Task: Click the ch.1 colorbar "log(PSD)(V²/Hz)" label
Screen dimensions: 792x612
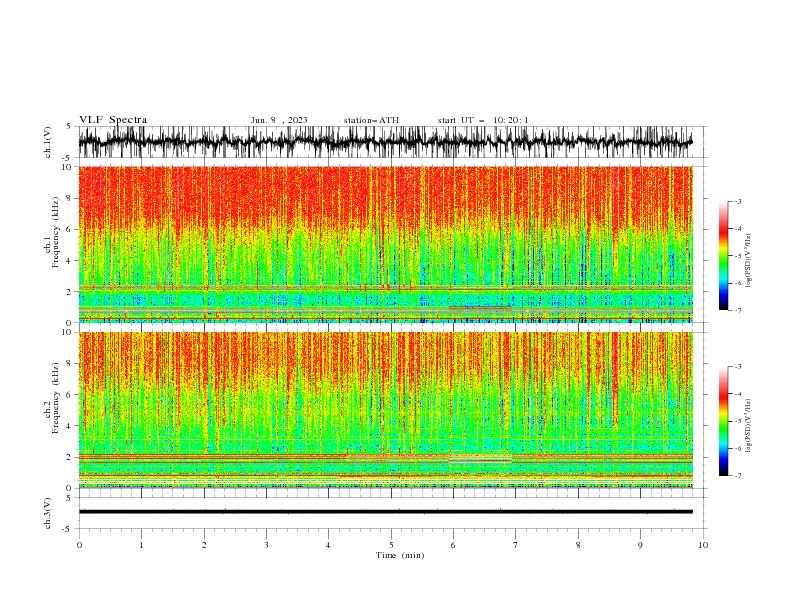Action: point(749,261)
